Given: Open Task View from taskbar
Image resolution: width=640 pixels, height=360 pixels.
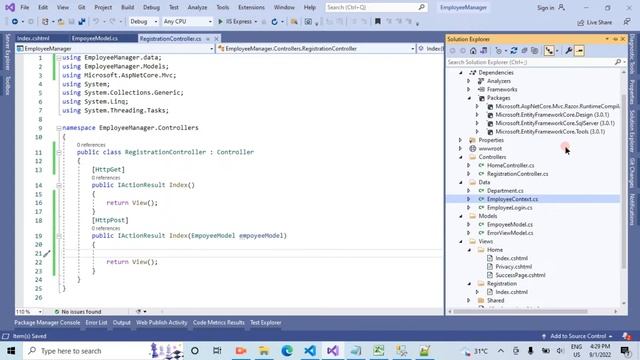Looking at the screenshot, I should 217,351.
